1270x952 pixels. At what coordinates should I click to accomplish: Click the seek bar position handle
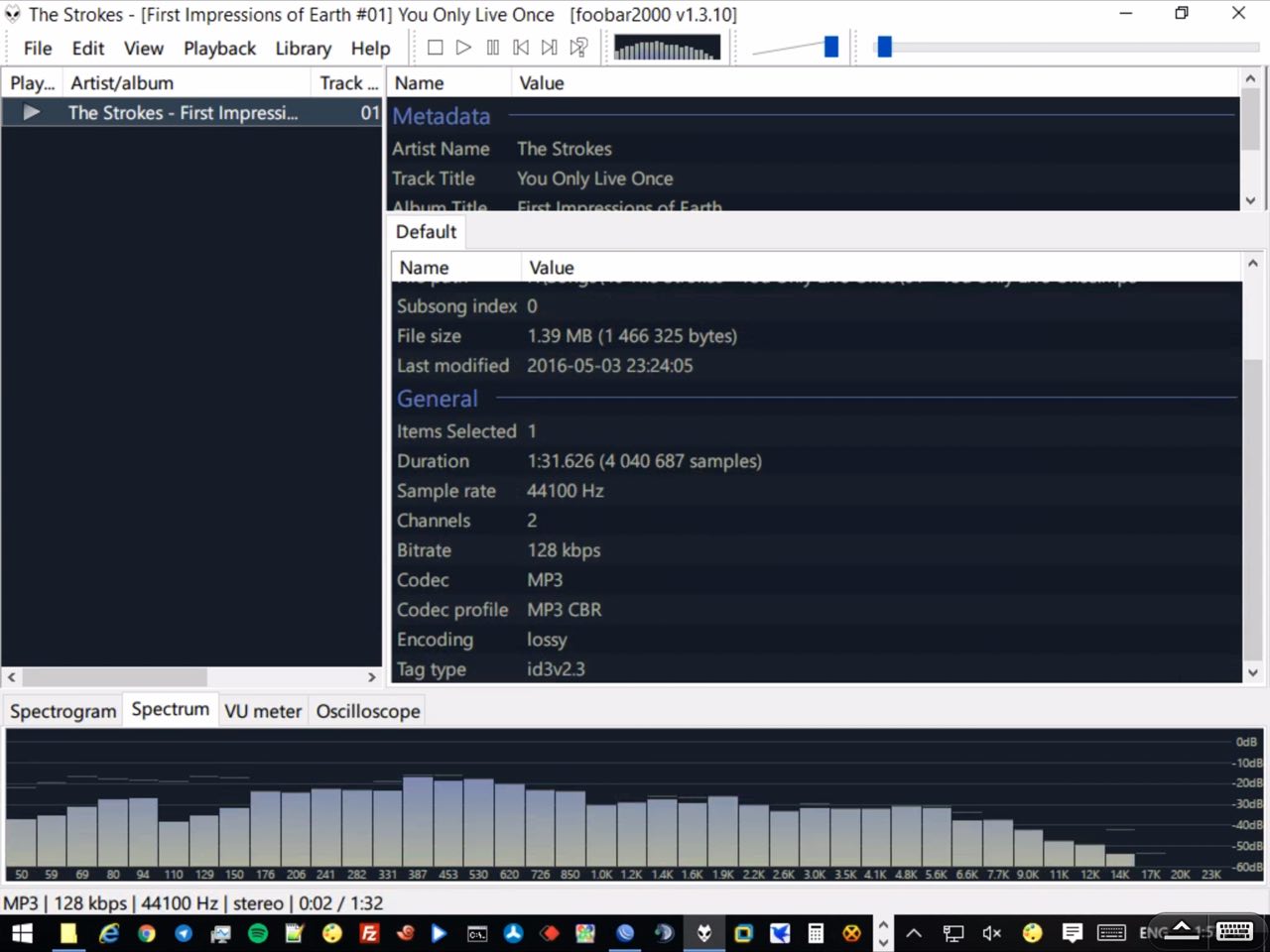[884, 47]
